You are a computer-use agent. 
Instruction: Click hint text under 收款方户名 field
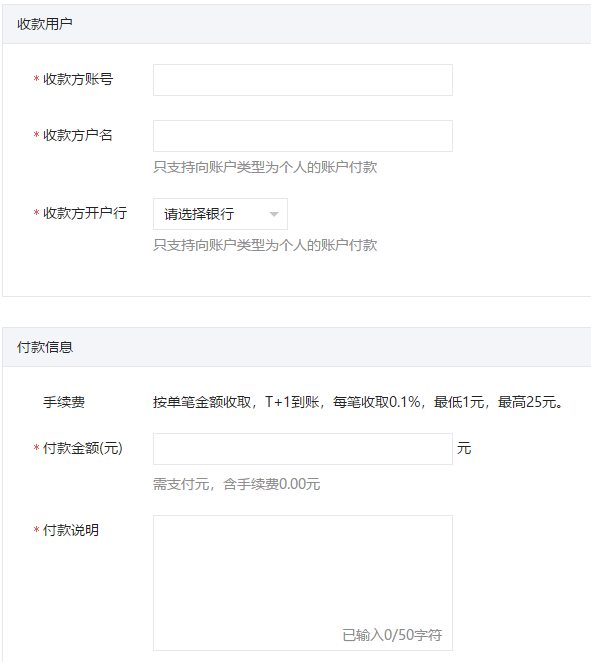coord(265,167)
